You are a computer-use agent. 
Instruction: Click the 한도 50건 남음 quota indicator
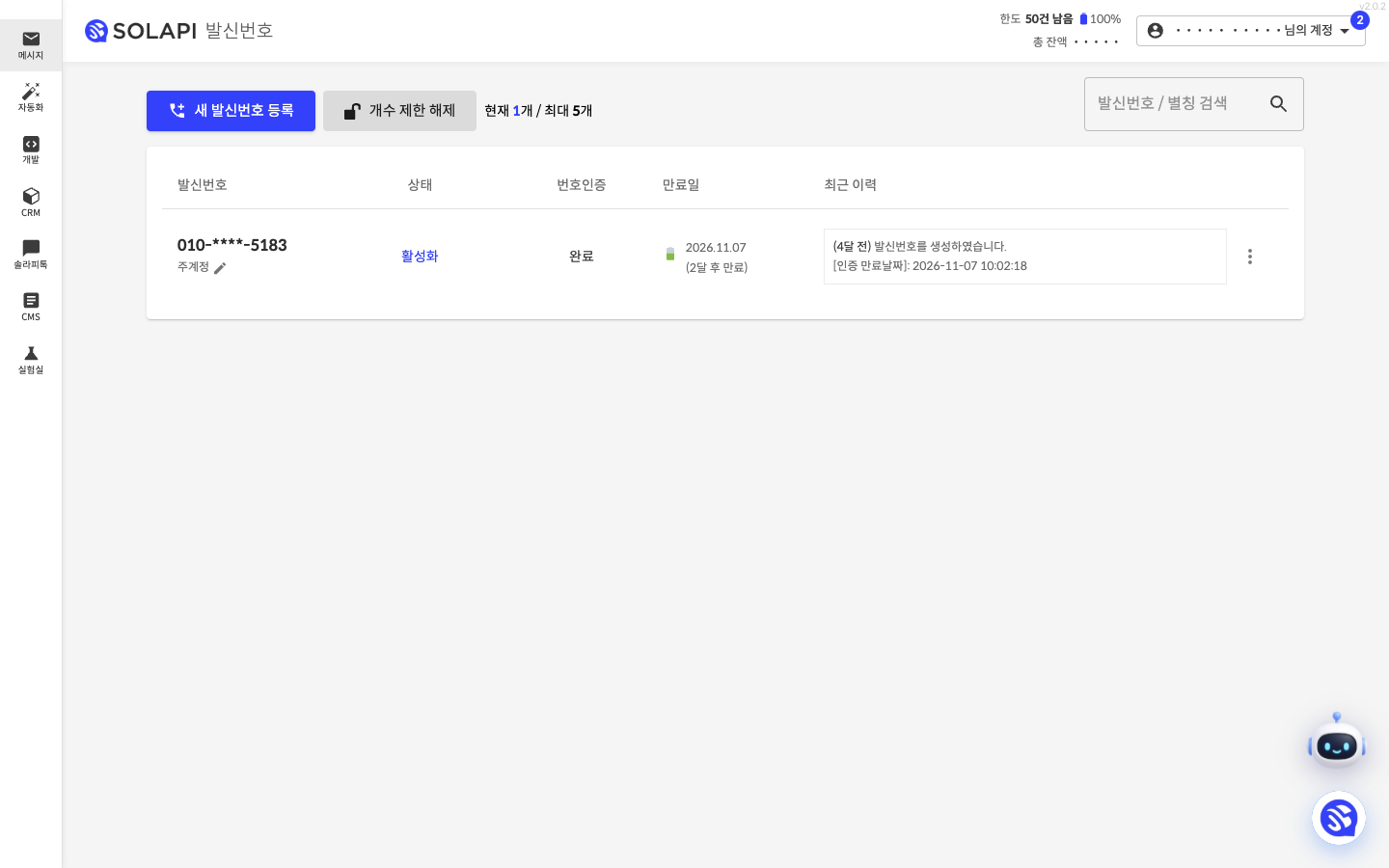[1037, 18]
